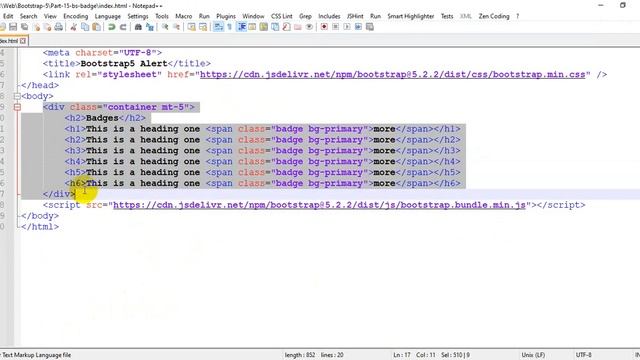The height and width of the screenshot is (360, 640).
Task: Click the Save Recorded Macro icon
Action: [370, 27]
